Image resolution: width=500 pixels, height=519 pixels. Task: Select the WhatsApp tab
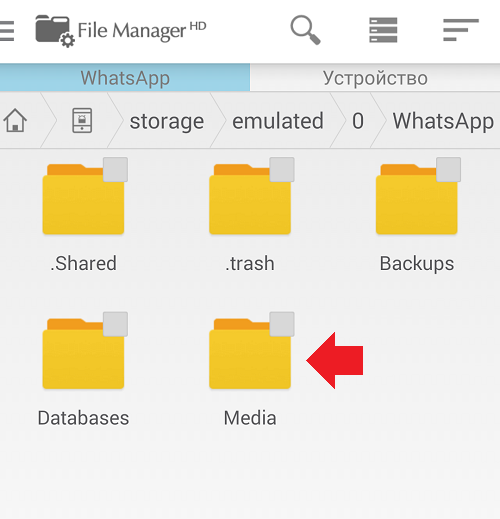tap(125, 78)
